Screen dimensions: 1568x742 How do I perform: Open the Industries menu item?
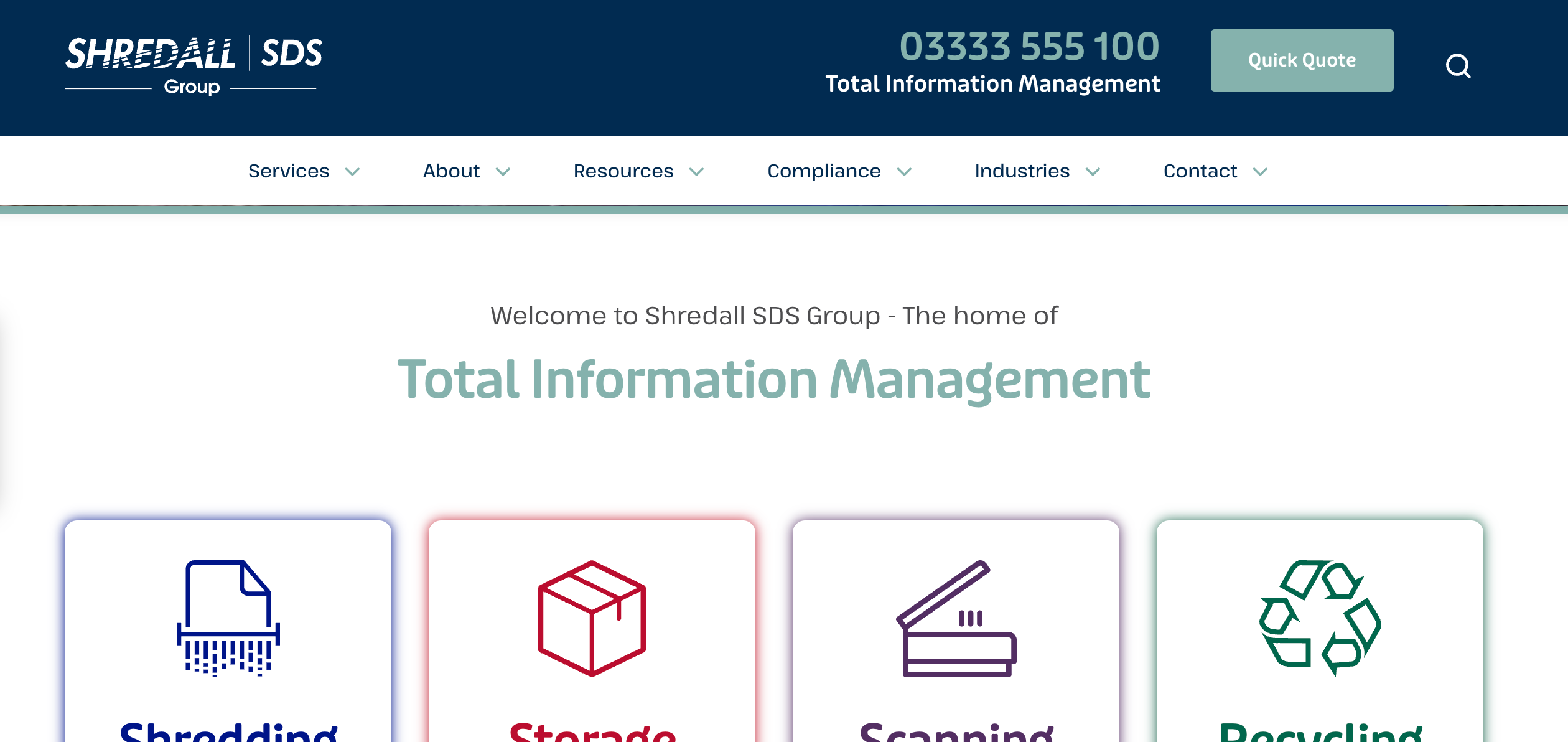pyautogui.click(x=1022, y=171)
